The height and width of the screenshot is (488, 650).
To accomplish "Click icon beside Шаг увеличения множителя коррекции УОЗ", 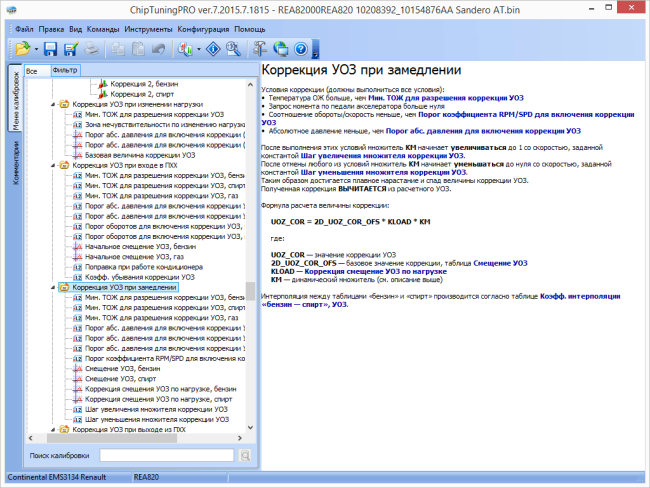I will point(77,409).
